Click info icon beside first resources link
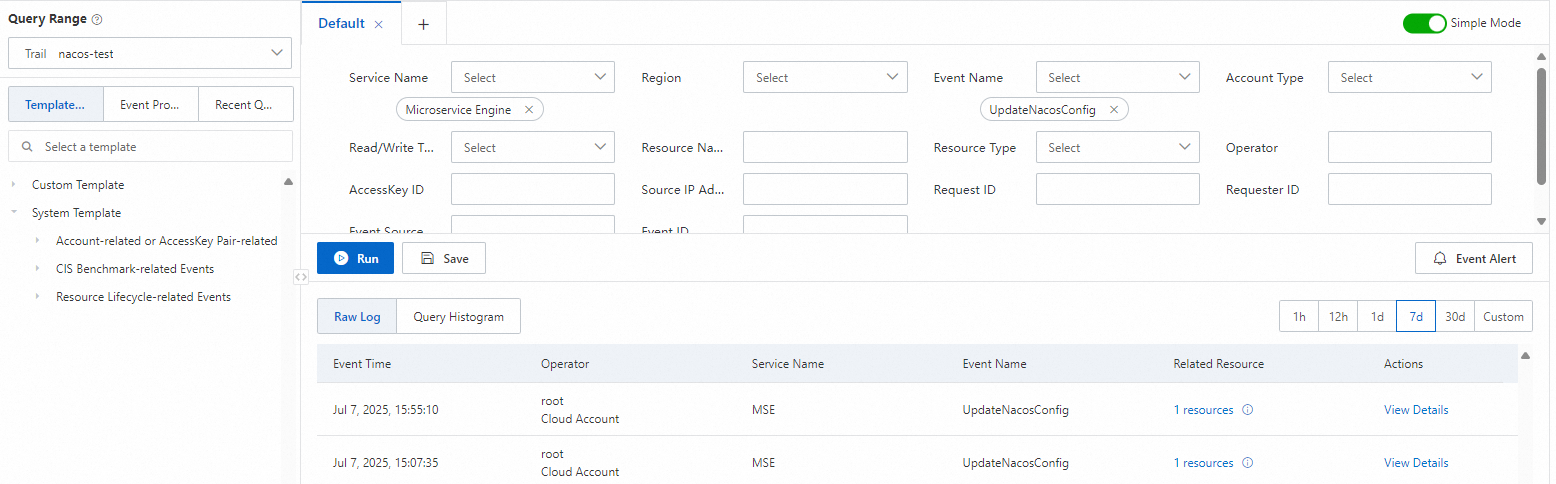Viewport: 1556px width, 484px height. click(1247, 410)
